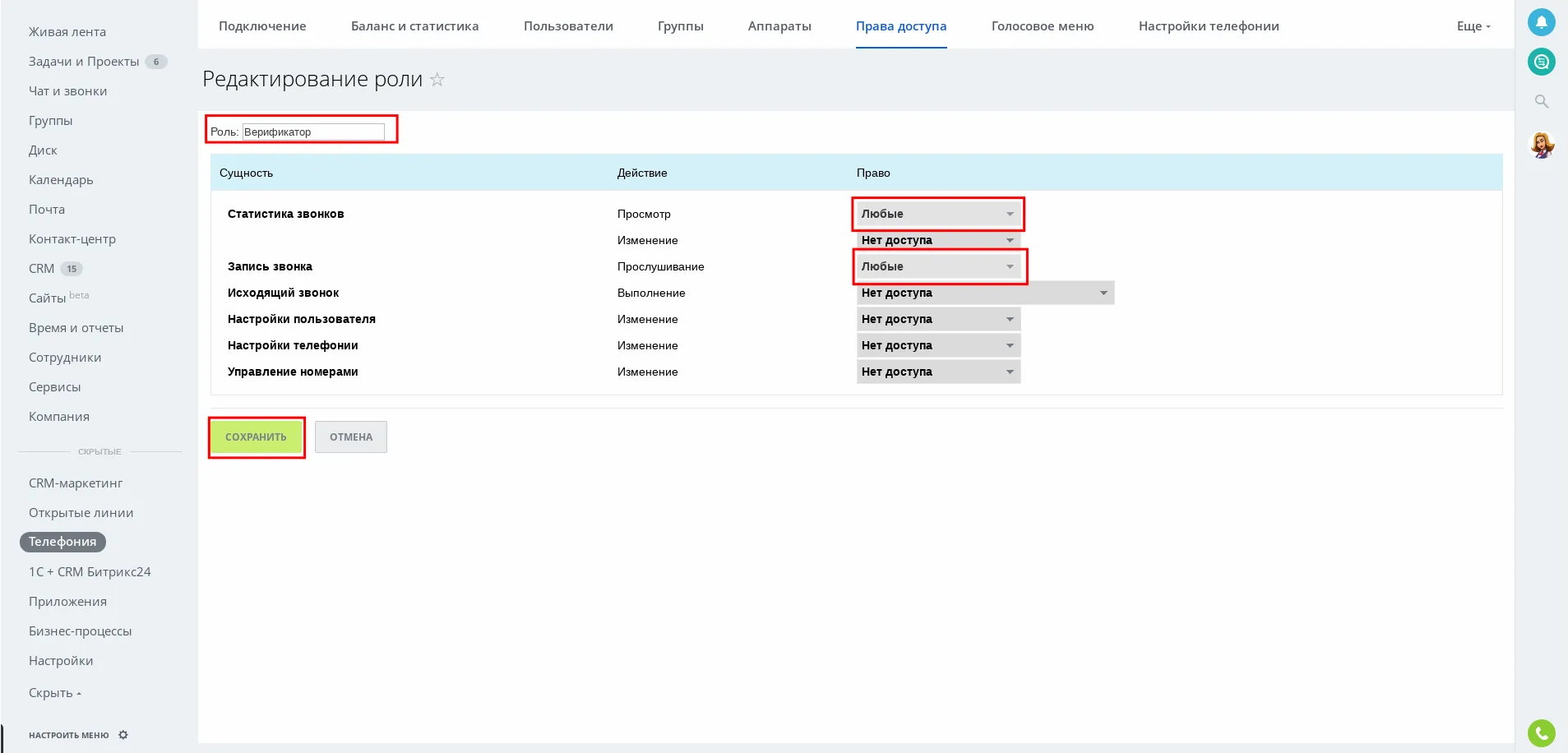Open the chat messenger icon
The height and width of the screenshot is (753, 1568).
(1541, 62)
